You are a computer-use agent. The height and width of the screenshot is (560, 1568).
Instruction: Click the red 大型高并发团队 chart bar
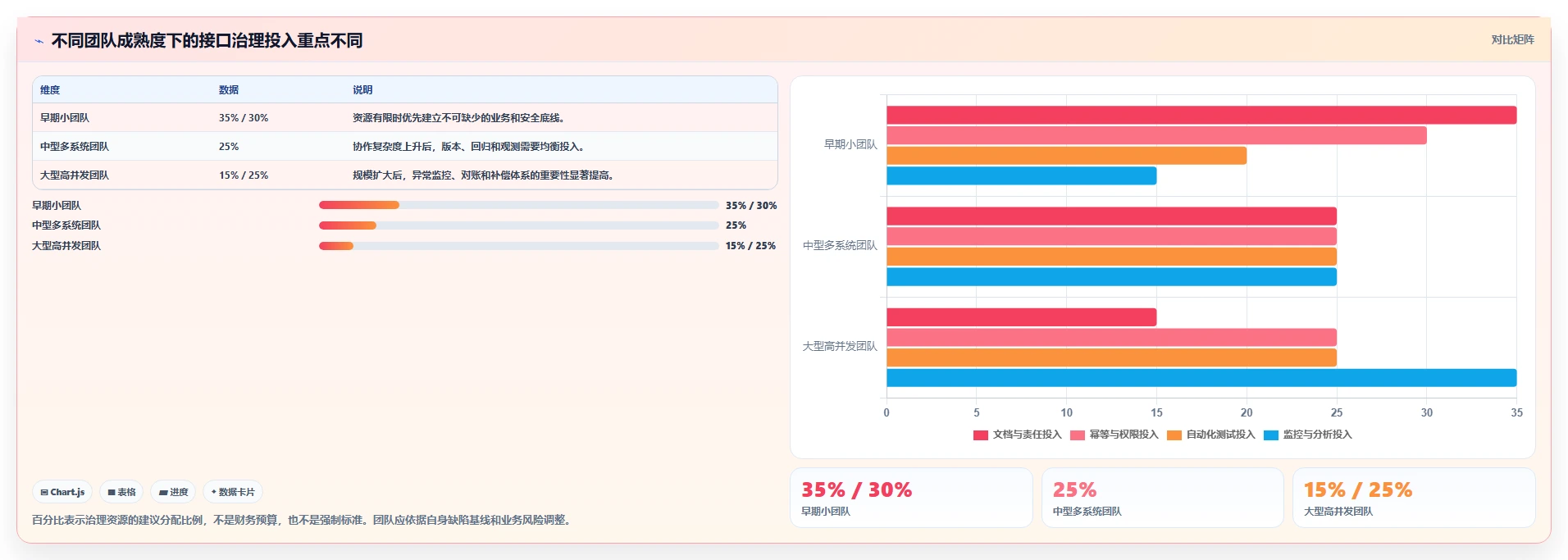pyautogui.click(x=1021, y=317)
